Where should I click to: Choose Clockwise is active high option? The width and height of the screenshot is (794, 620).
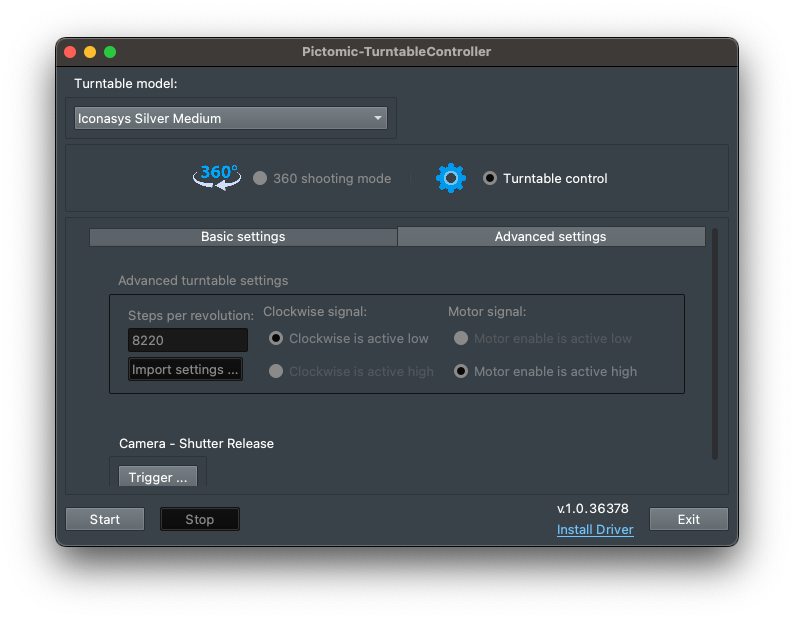click(x=276, y=371)
